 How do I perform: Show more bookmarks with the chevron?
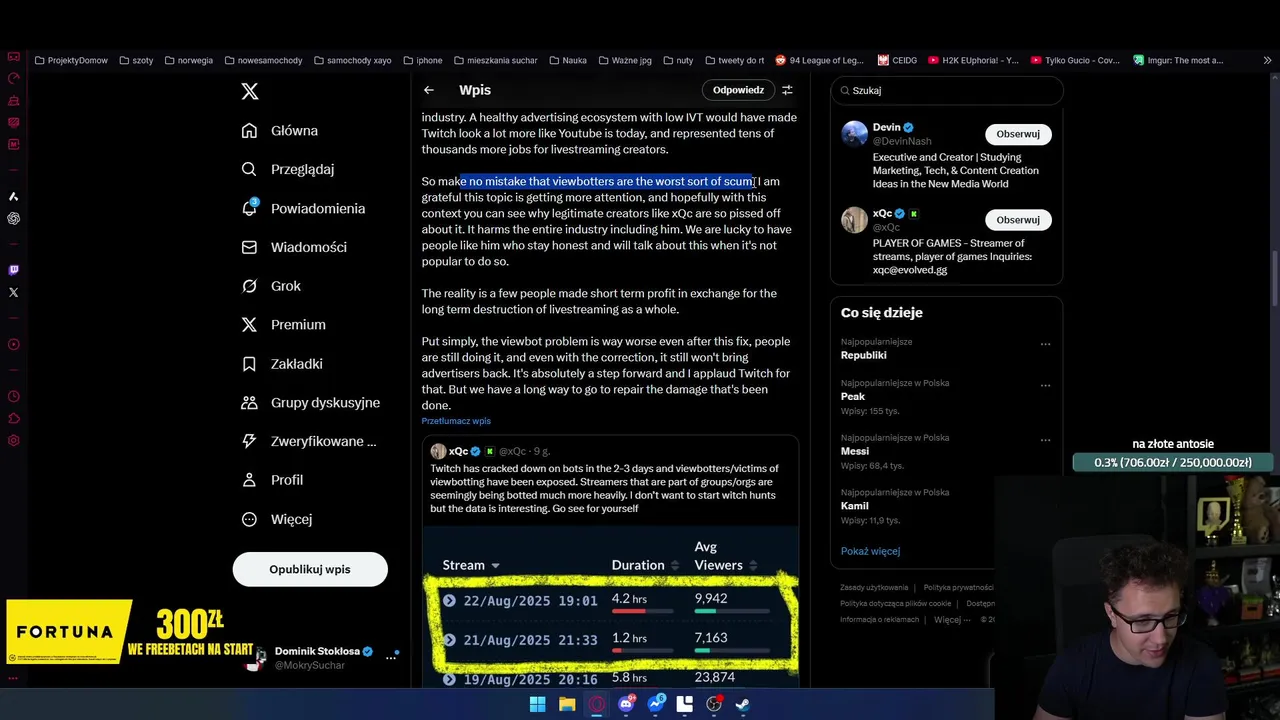click(x=1267, y=60)
